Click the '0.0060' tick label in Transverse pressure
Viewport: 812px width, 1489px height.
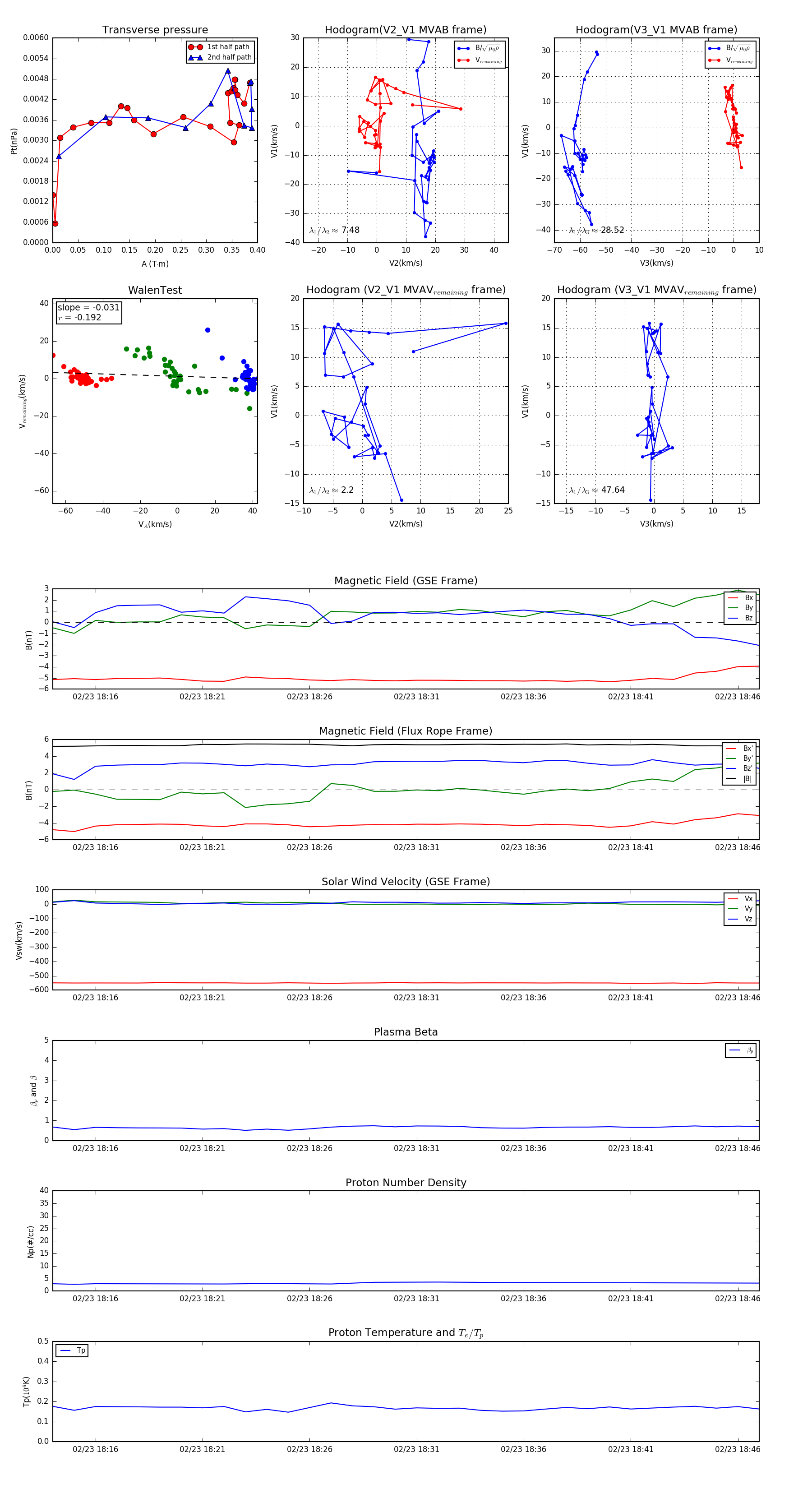36,37
